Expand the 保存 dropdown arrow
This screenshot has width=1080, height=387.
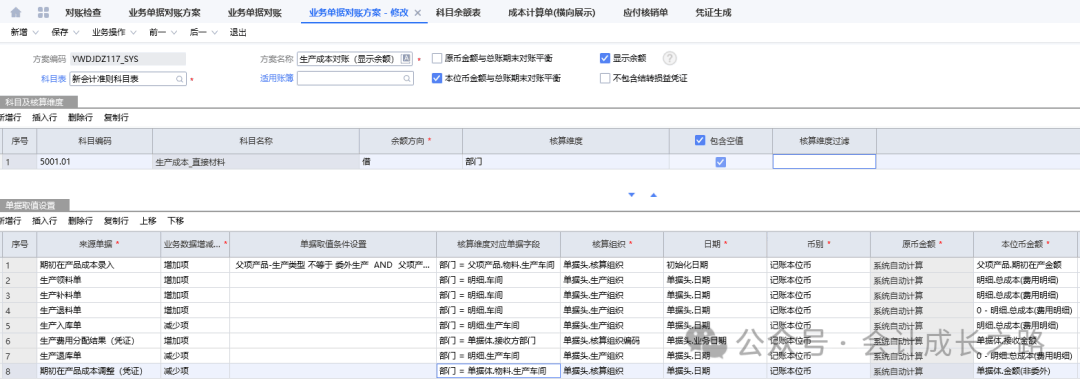coord(76,32)
